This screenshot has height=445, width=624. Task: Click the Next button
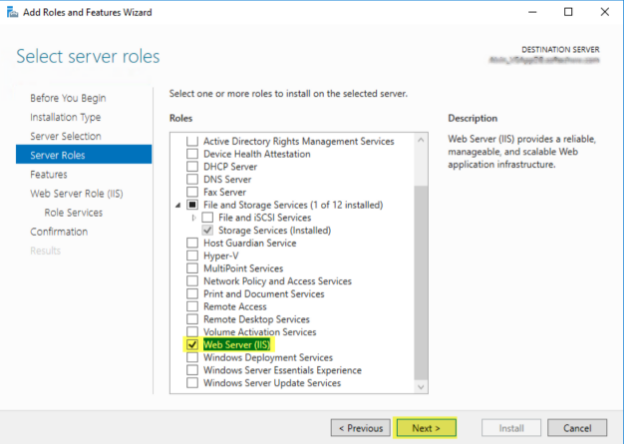426,427
